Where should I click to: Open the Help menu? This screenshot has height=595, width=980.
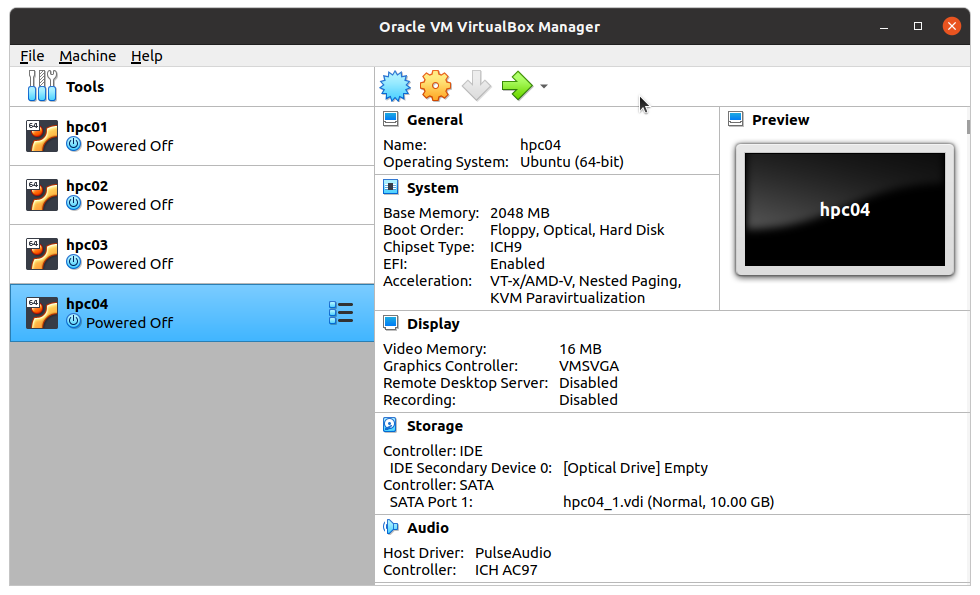tap(147, 56)
